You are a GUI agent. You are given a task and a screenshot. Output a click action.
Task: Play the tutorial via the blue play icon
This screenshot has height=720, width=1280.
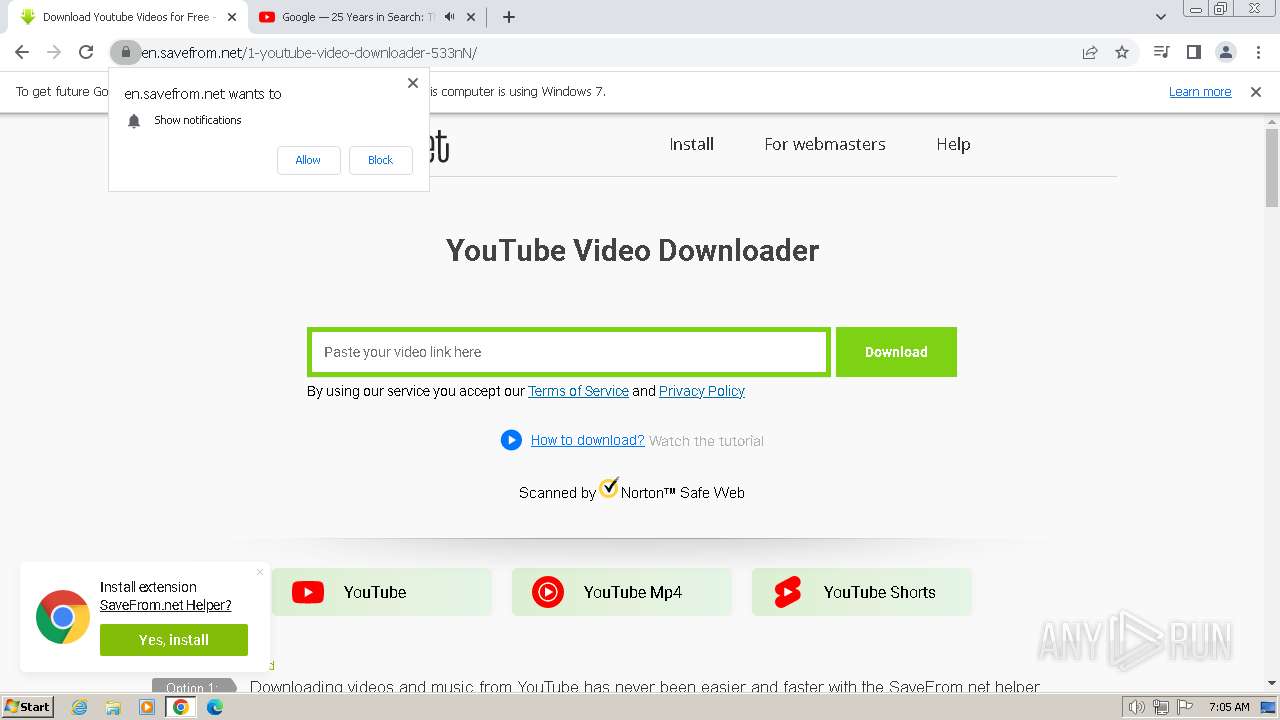point(511,440)
